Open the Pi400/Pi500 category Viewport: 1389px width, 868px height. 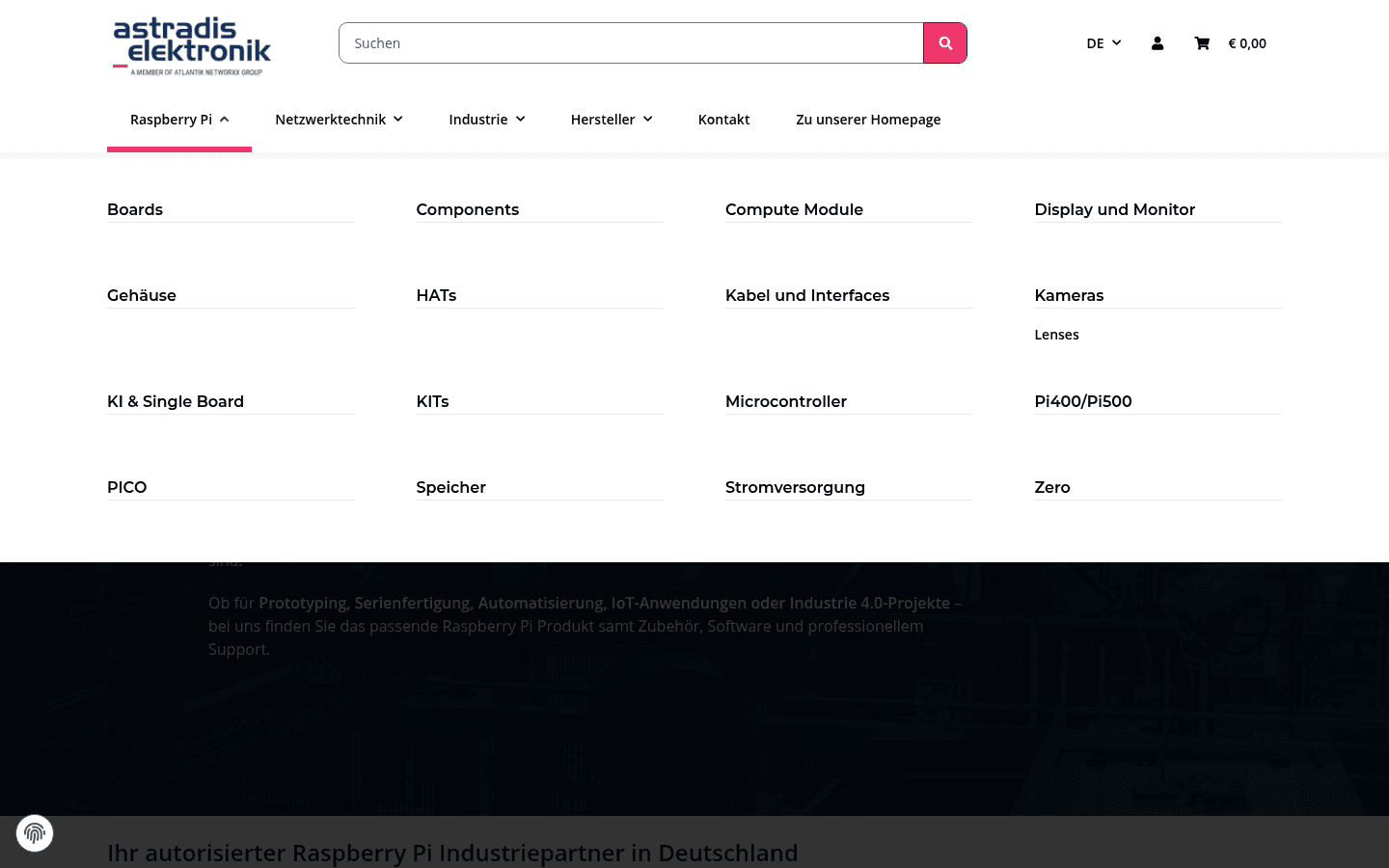[1083, 401]
